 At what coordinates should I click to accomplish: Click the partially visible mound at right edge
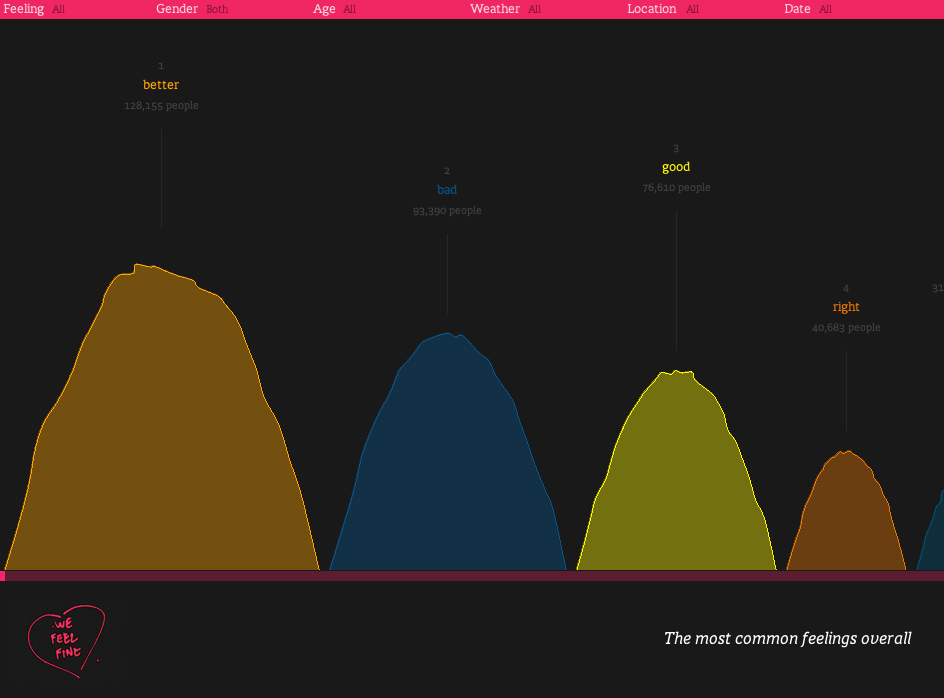[x=932, y=530]
